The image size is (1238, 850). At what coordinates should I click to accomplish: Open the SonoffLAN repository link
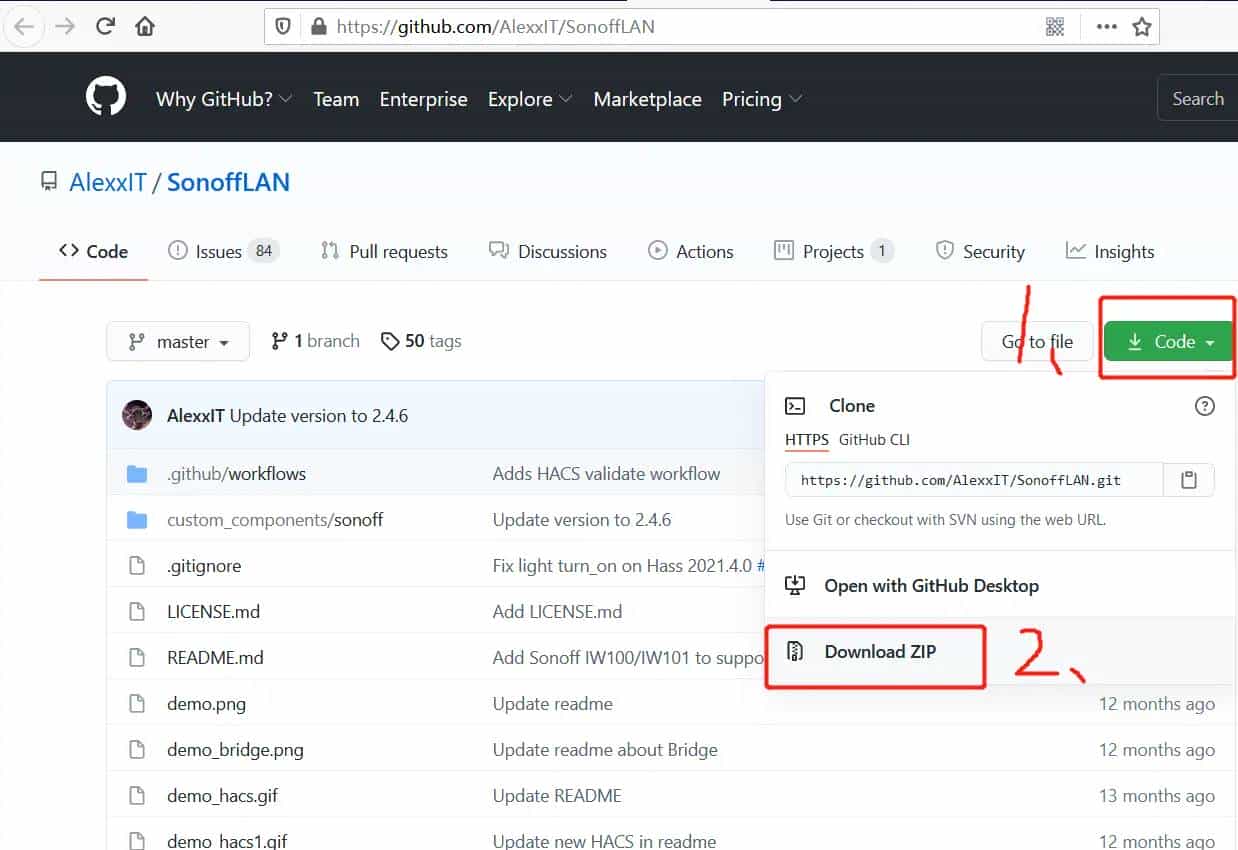(x=228, y=183)
